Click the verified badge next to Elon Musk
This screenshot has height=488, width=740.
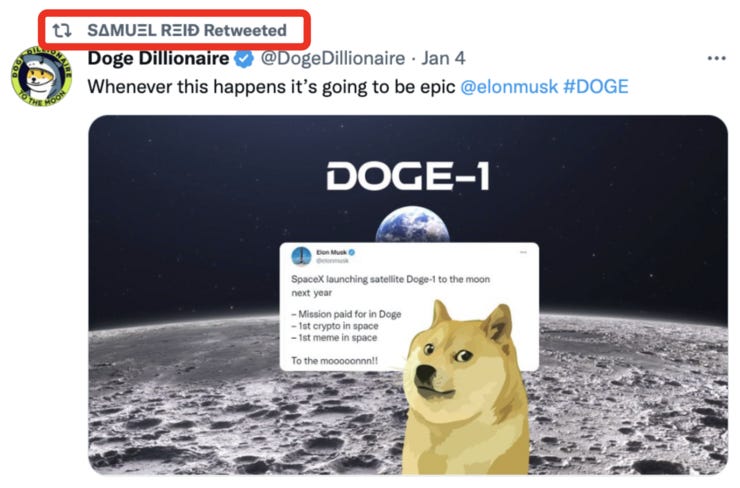click(x=352, y=252)
